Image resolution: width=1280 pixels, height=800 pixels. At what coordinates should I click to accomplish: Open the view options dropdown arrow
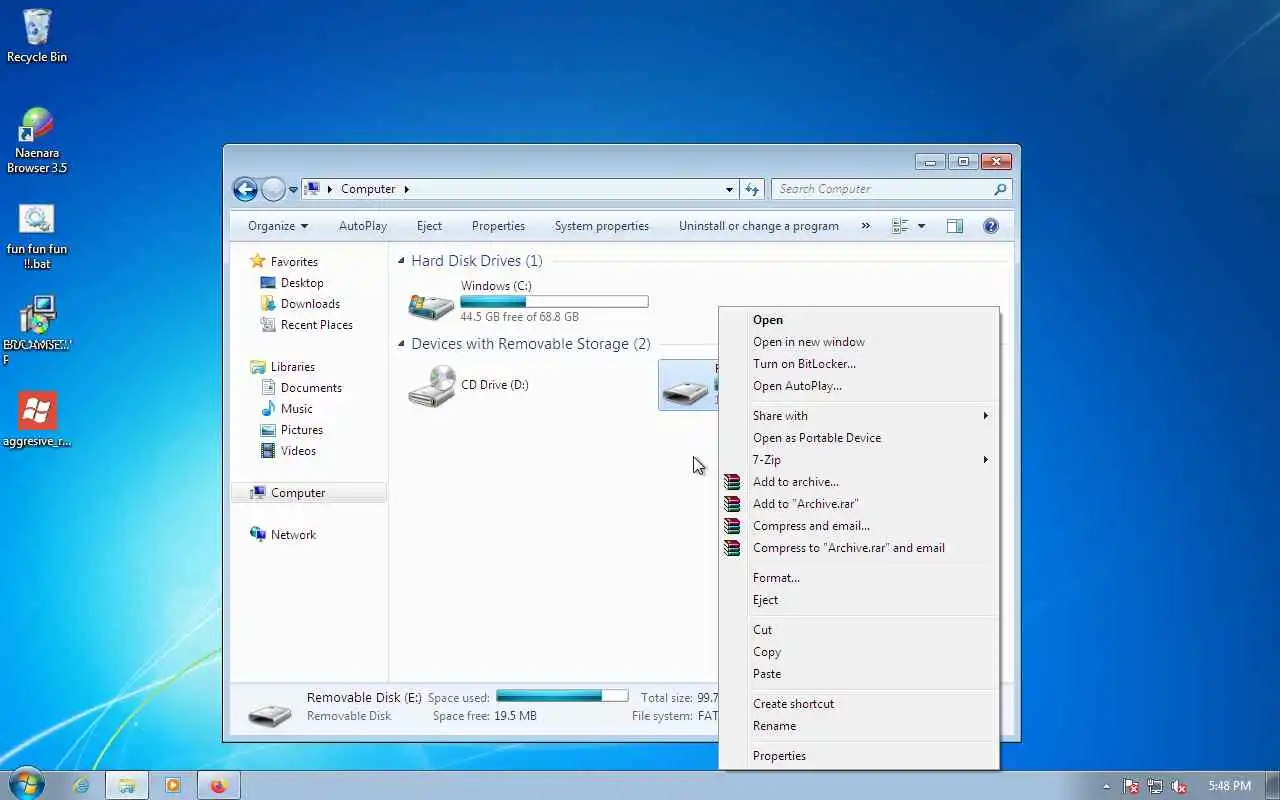(921, 226)
